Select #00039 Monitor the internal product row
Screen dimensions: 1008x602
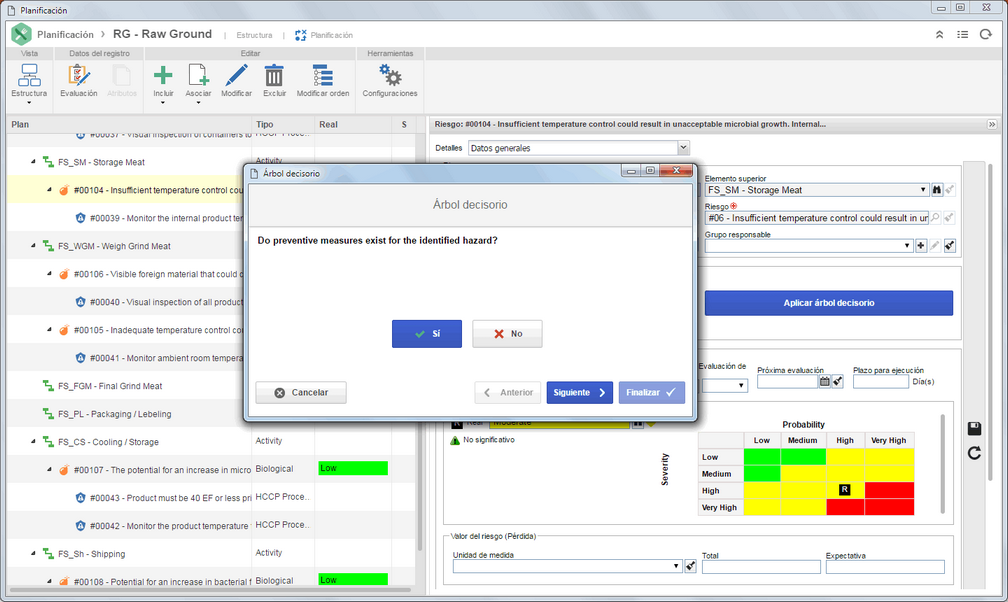pyautogui.click(x=210, y=218)
